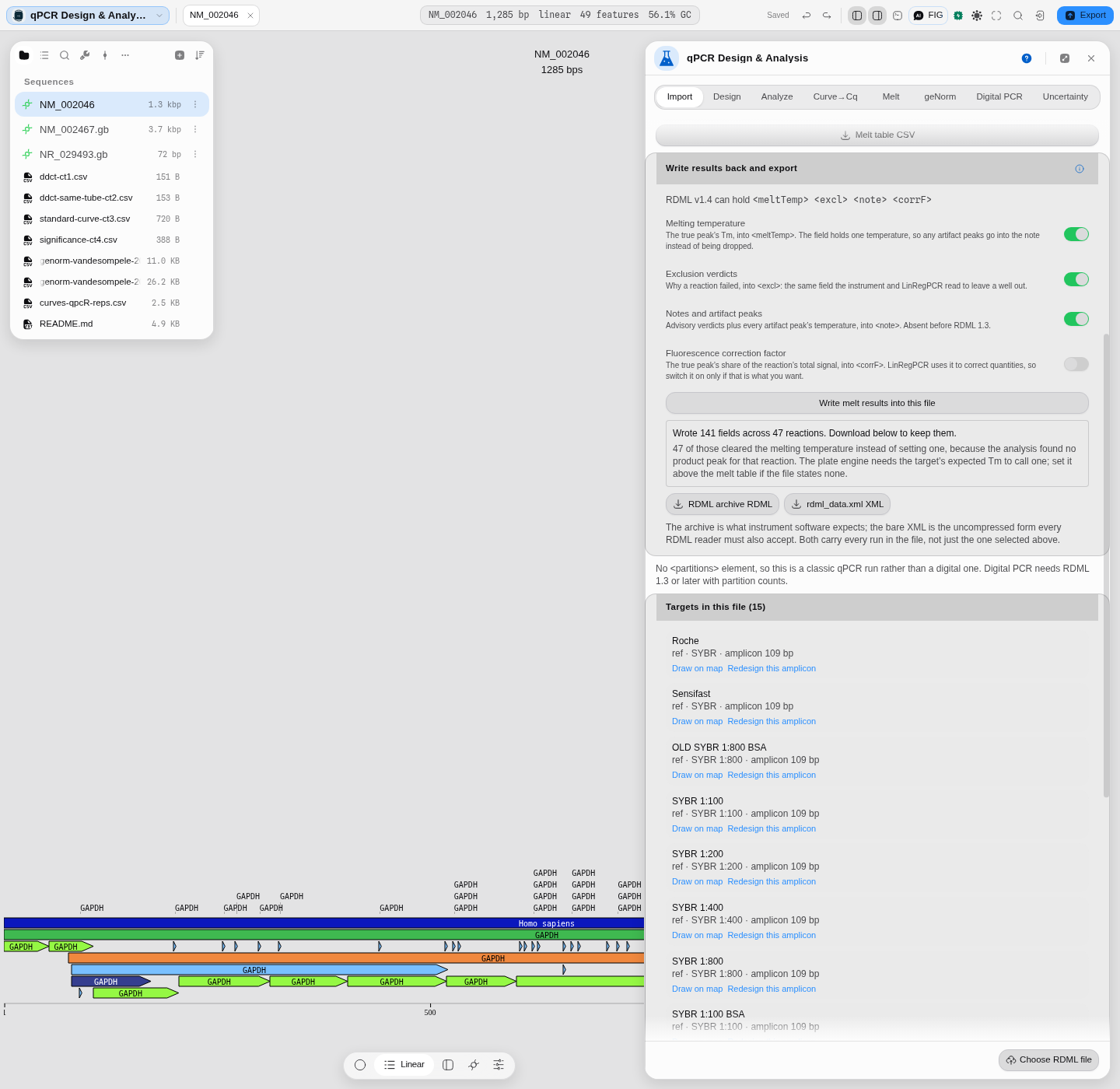1120x1089 pixels.
Task: Click Write melt results into this file
Action: coord(877,403)
